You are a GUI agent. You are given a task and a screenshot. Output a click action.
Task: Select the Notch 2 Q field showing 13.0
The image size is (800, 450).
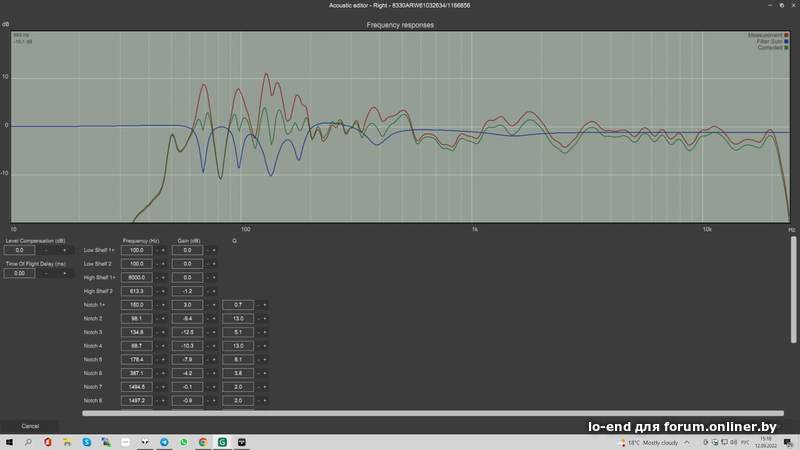[x=238, y=319]
